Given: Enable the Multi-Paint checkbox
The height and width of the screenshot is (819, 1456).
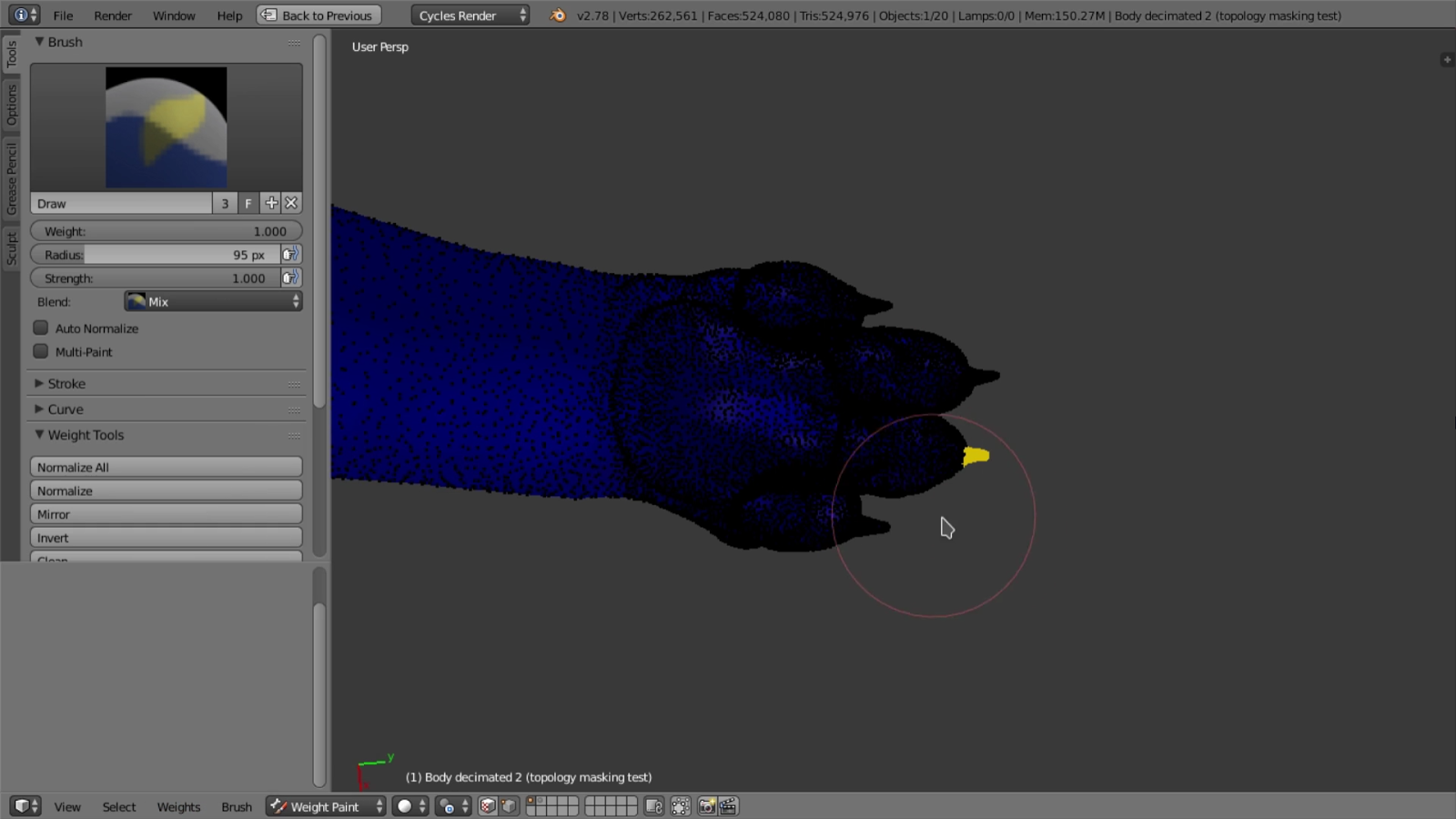Looking at the screenshot, I should [x=40, y=352].
